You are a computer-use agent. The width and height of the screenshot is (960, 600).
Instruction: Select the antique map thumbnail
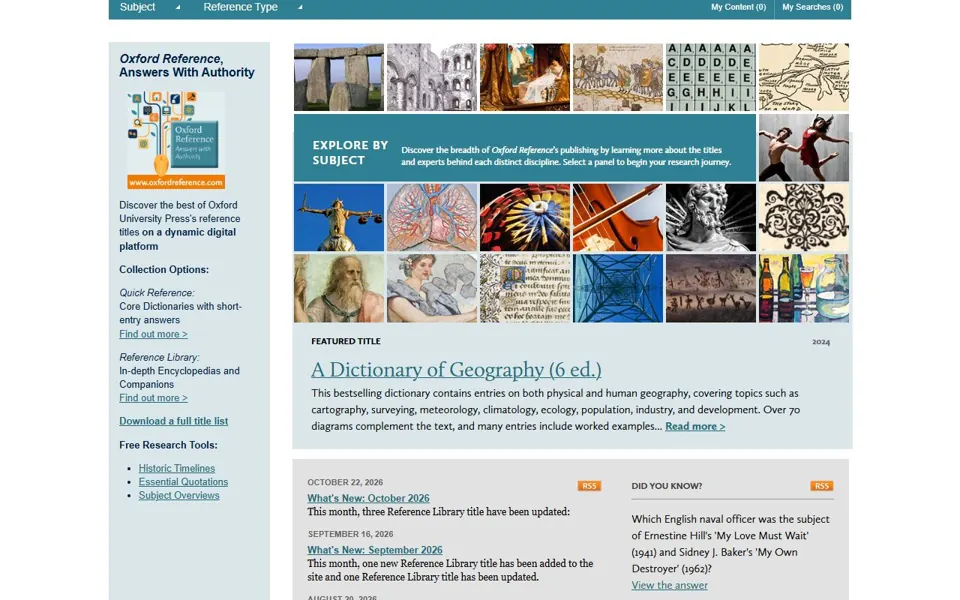pyautogui.click(x=804, y=77)
